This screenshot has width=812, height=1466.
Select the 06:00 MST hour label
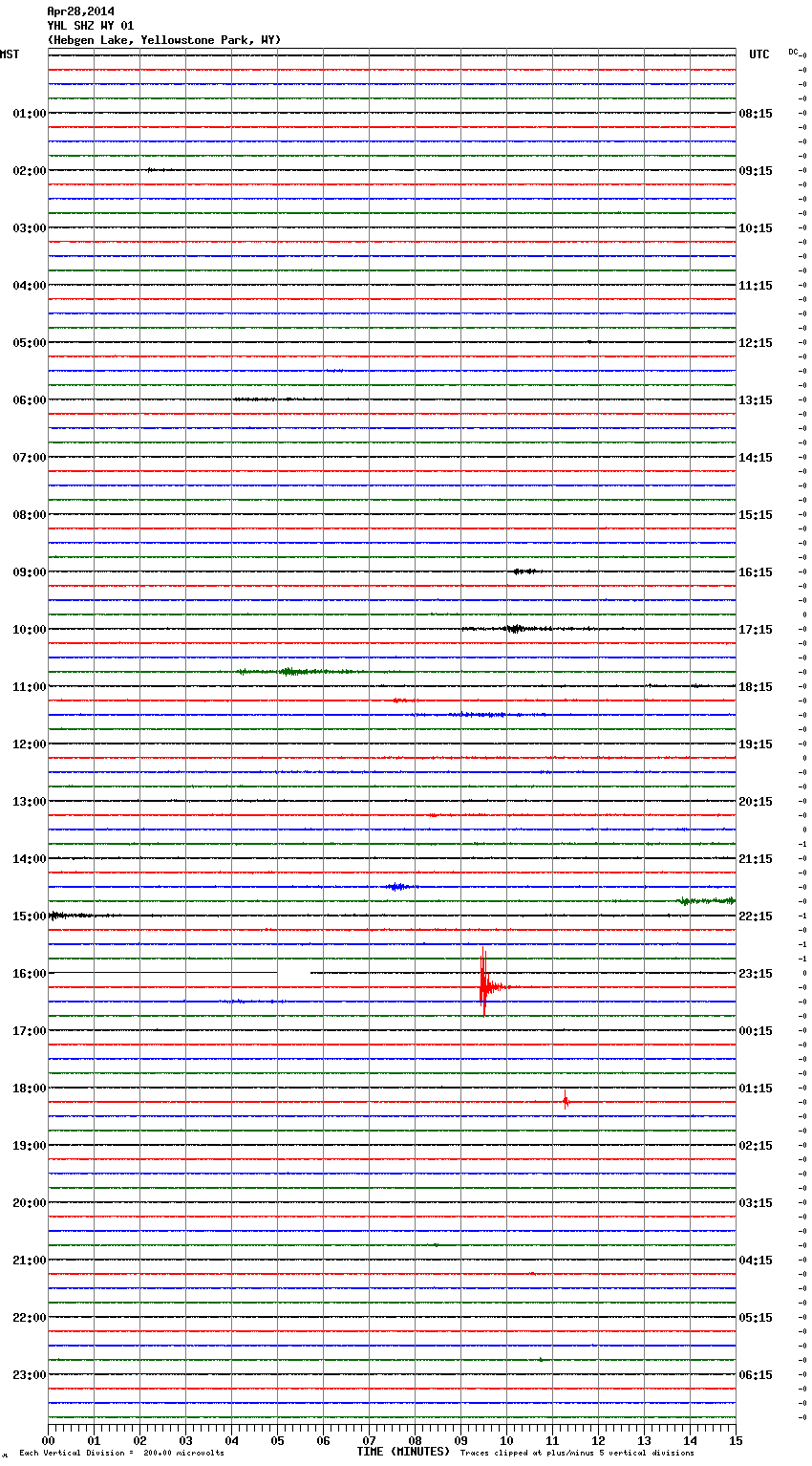click(x=29, y=400)
